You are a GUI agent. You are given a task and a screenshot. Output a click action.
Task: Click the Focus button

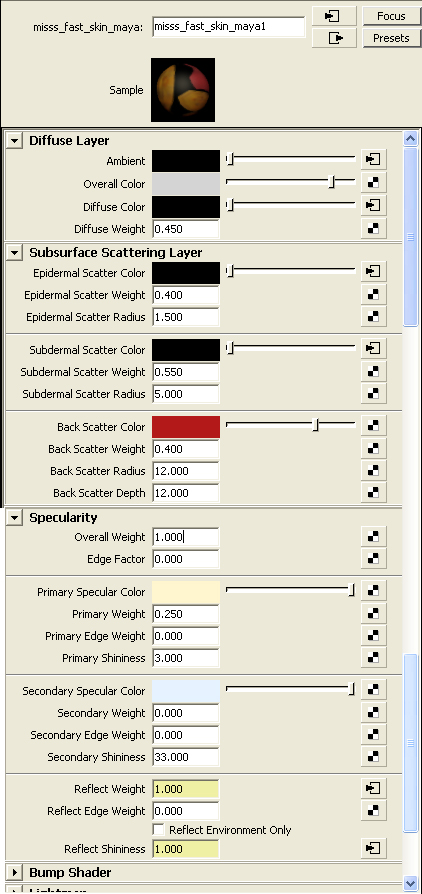point(391,16)
